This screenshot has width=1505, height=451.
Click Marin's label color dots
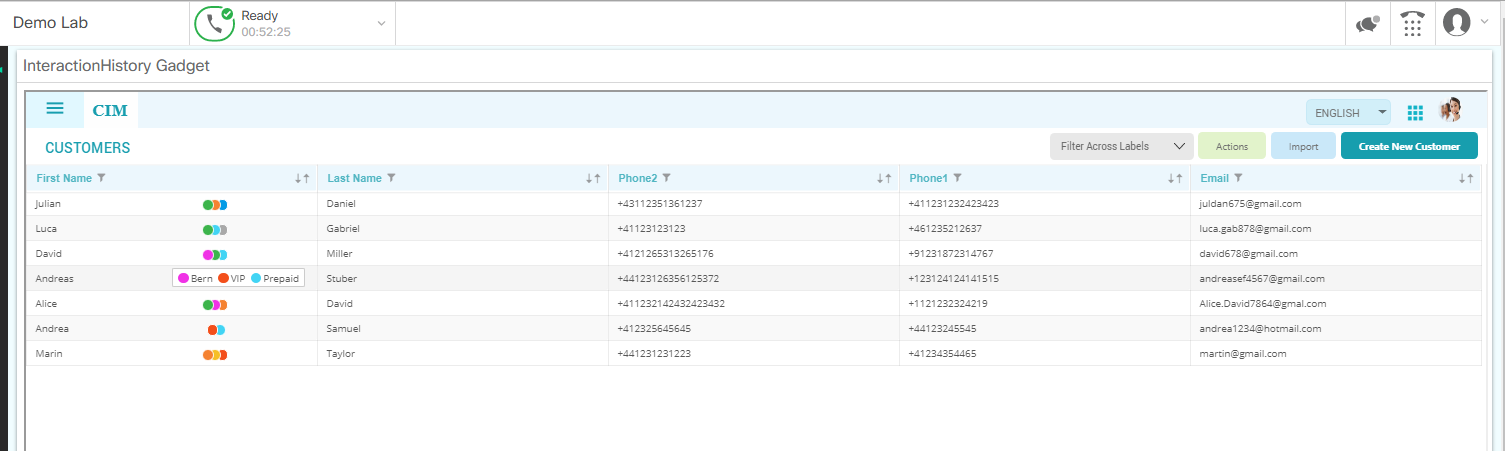point(215,354)
